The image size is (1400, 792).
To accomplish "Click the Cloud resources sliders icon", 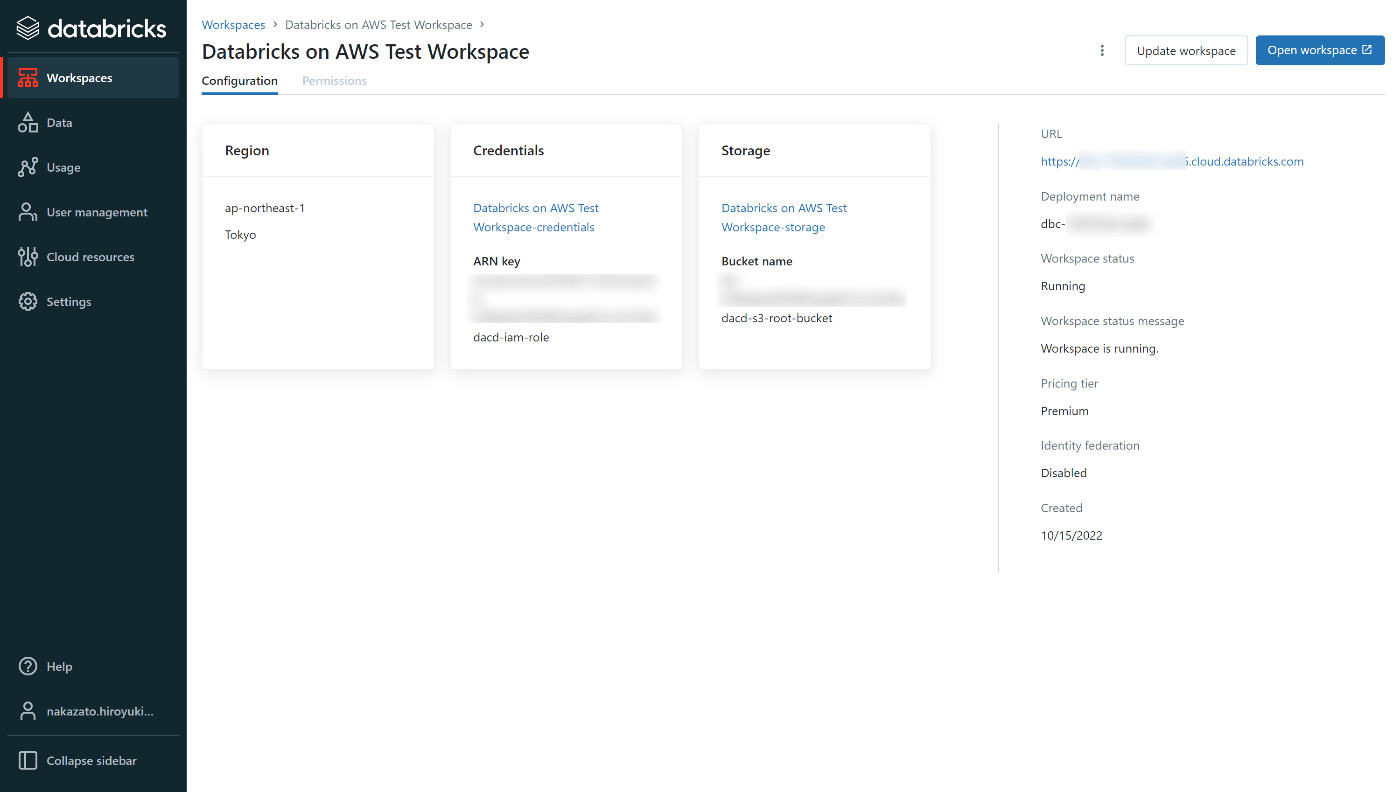I will 28,257.
